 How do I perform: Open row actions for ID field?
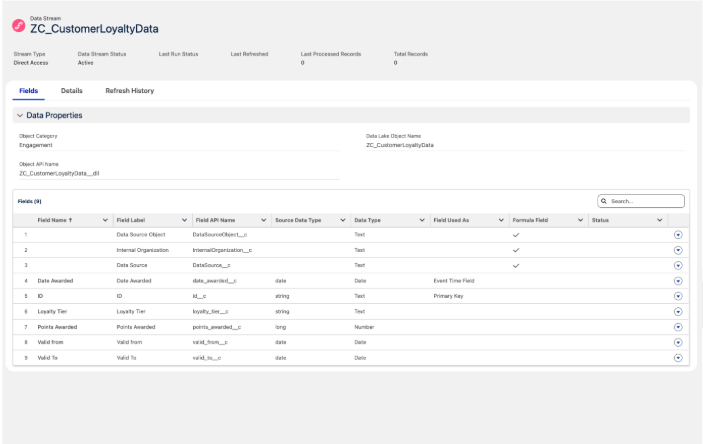coord(678,296)
